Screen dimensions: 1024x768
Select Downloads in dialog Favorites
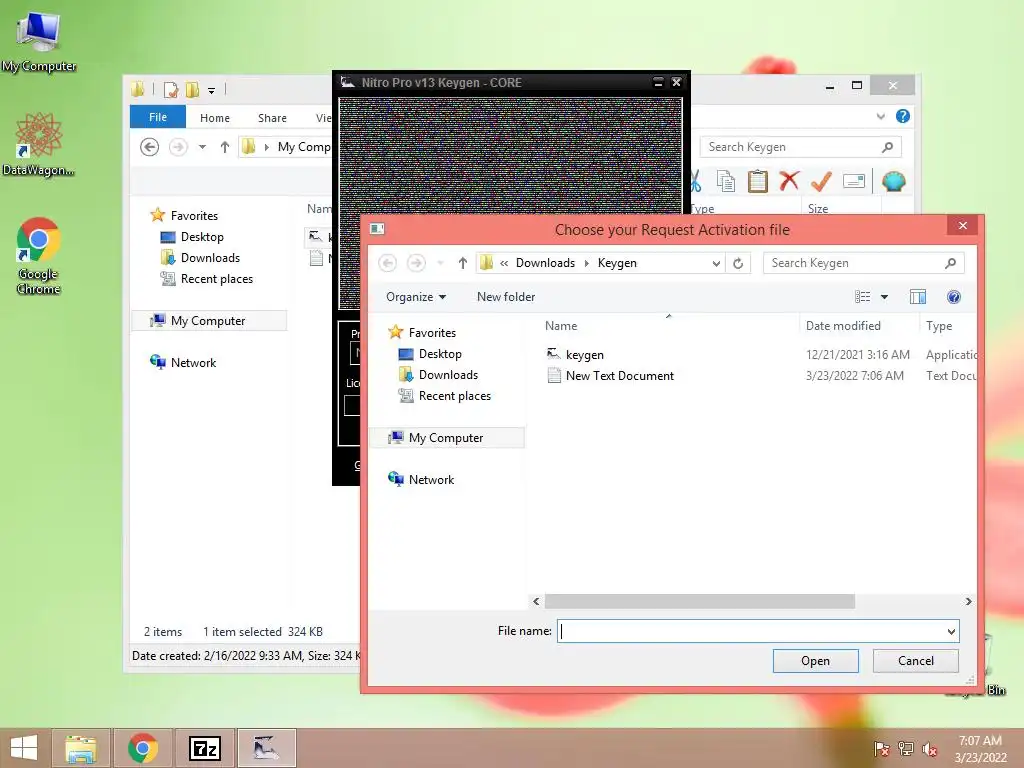tap(448, 375)
